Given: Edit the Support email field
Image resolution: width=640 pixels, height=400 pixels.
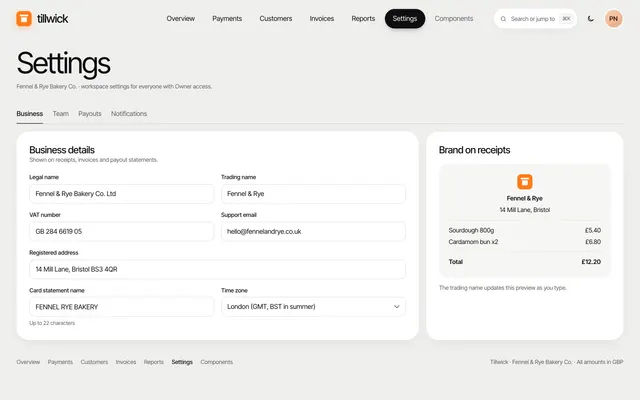Looking at the screenshot, I should pos(313,231).
